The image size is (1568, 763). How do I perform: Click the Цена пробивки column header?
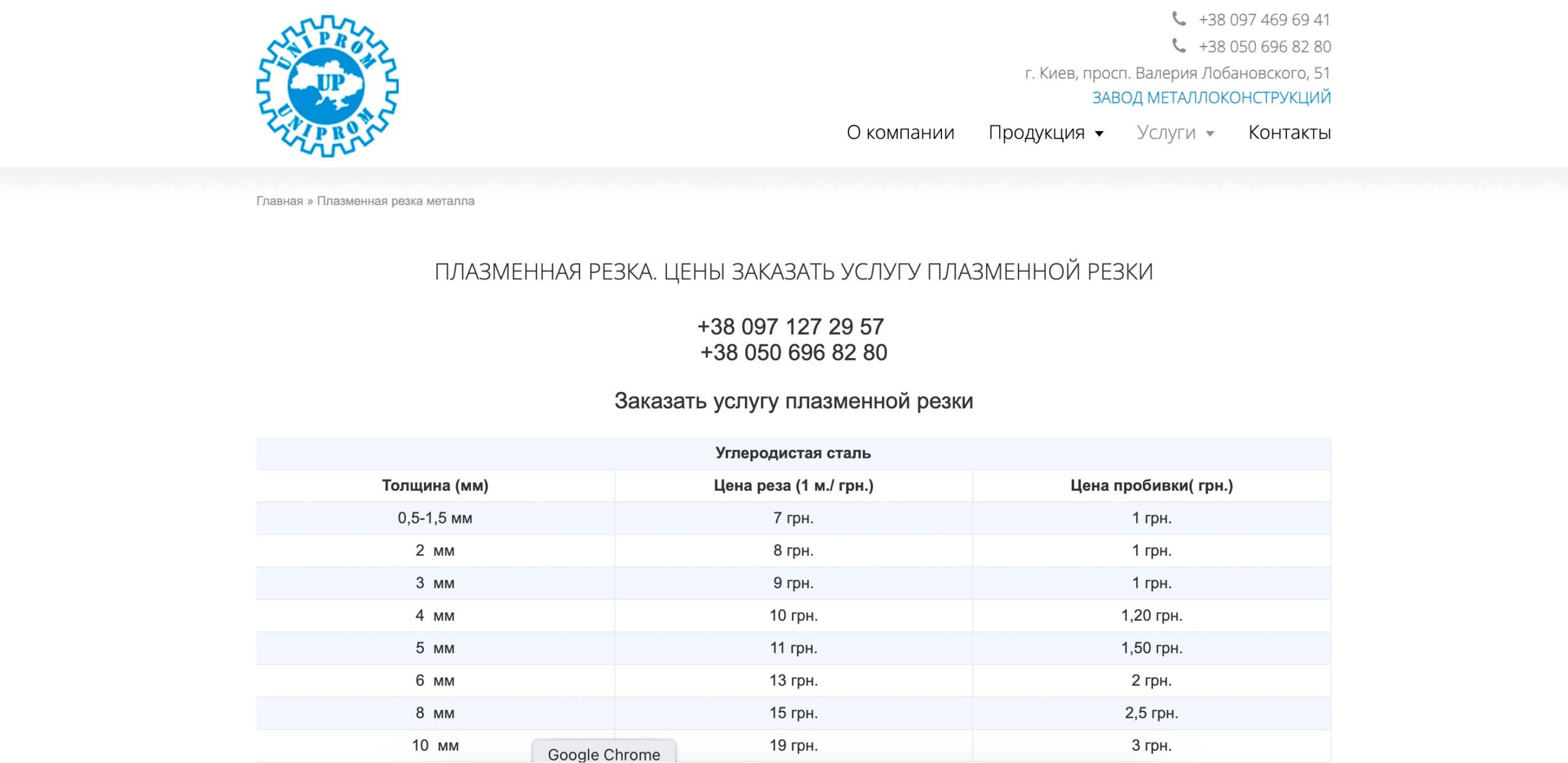click(x=1151, y=485)
